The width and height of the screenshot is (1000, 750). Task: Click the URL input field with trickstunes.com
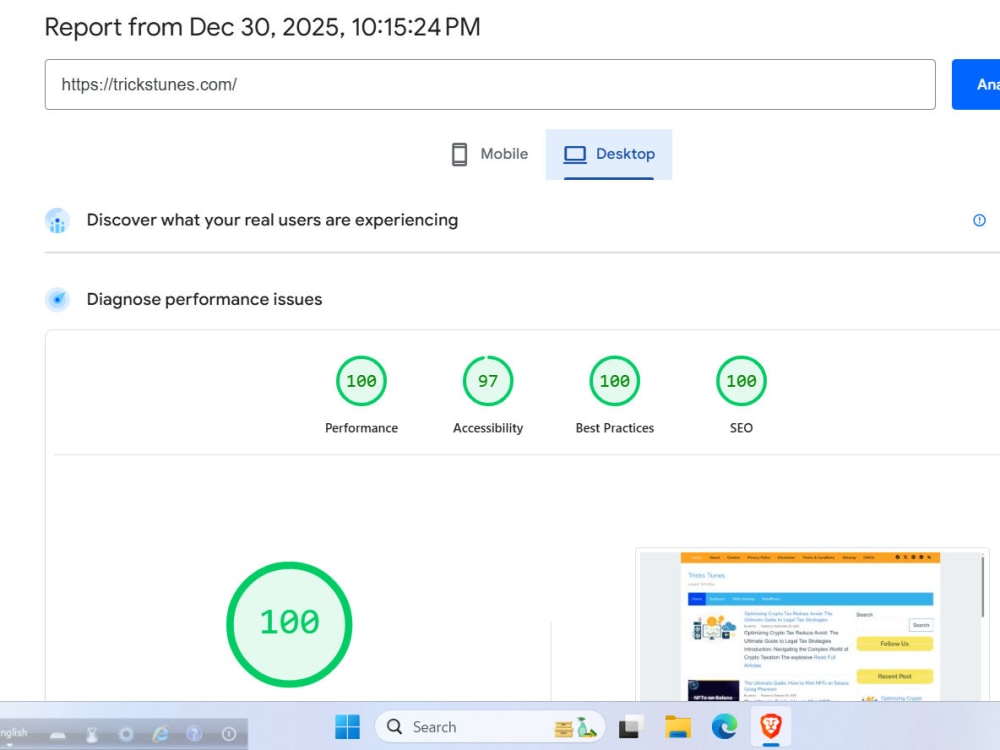tap(490, 84)
